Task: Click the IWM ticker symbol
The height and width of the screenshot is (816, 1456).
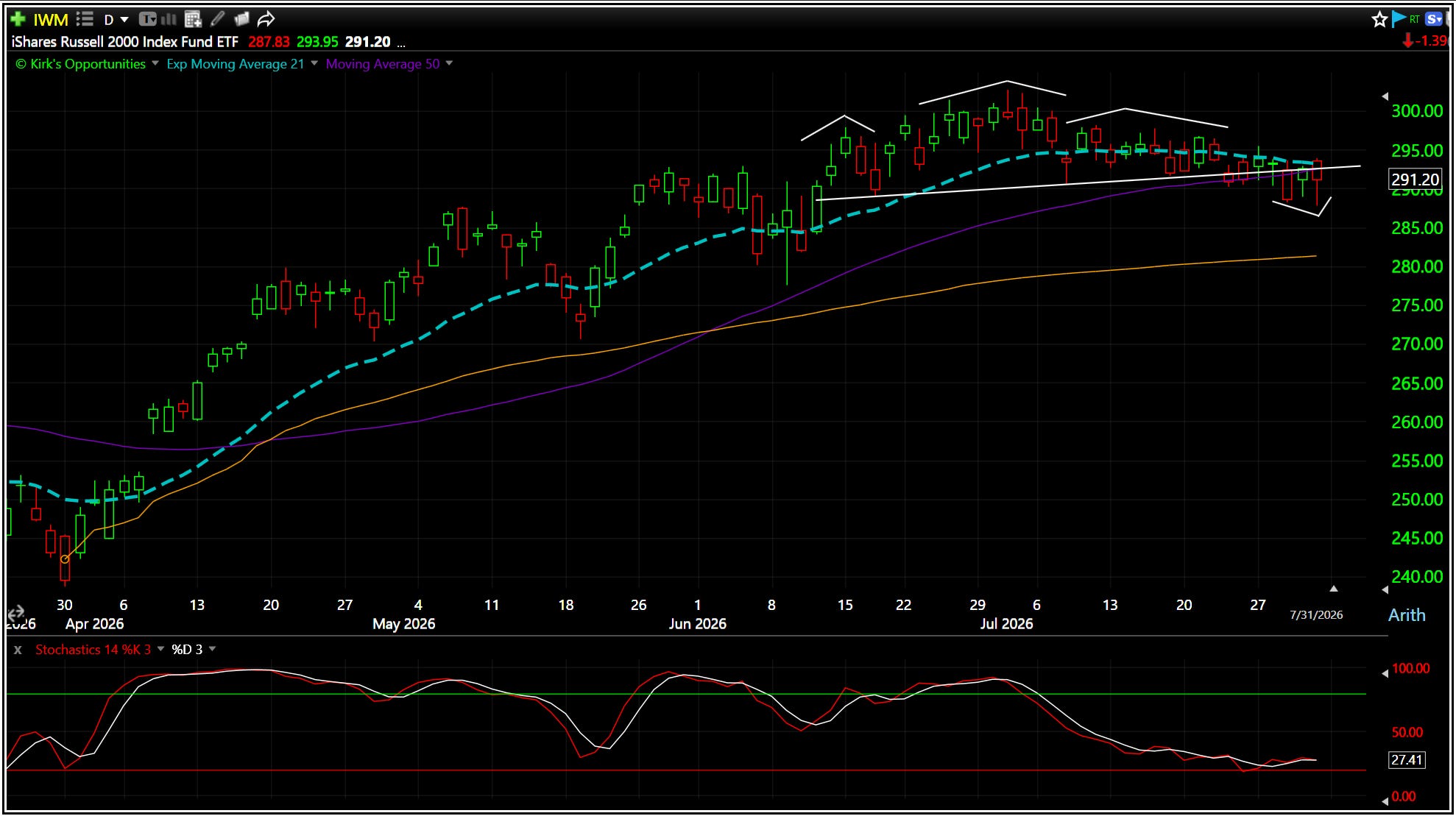Action: [x=50, y=20]
